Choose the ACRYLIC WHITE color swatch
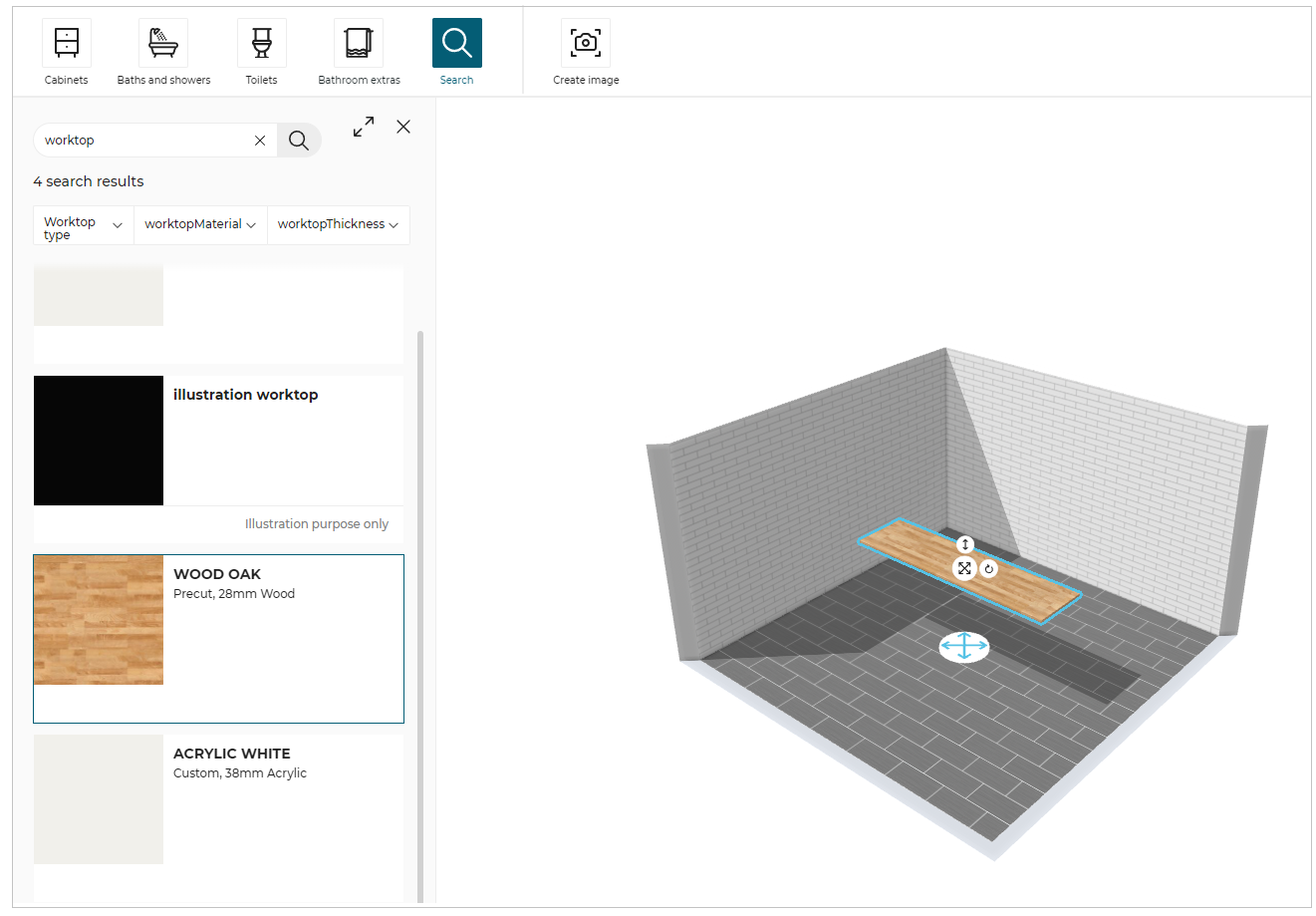The height and width of the screenshot is (916, 1316). click(x=99, y=799)
